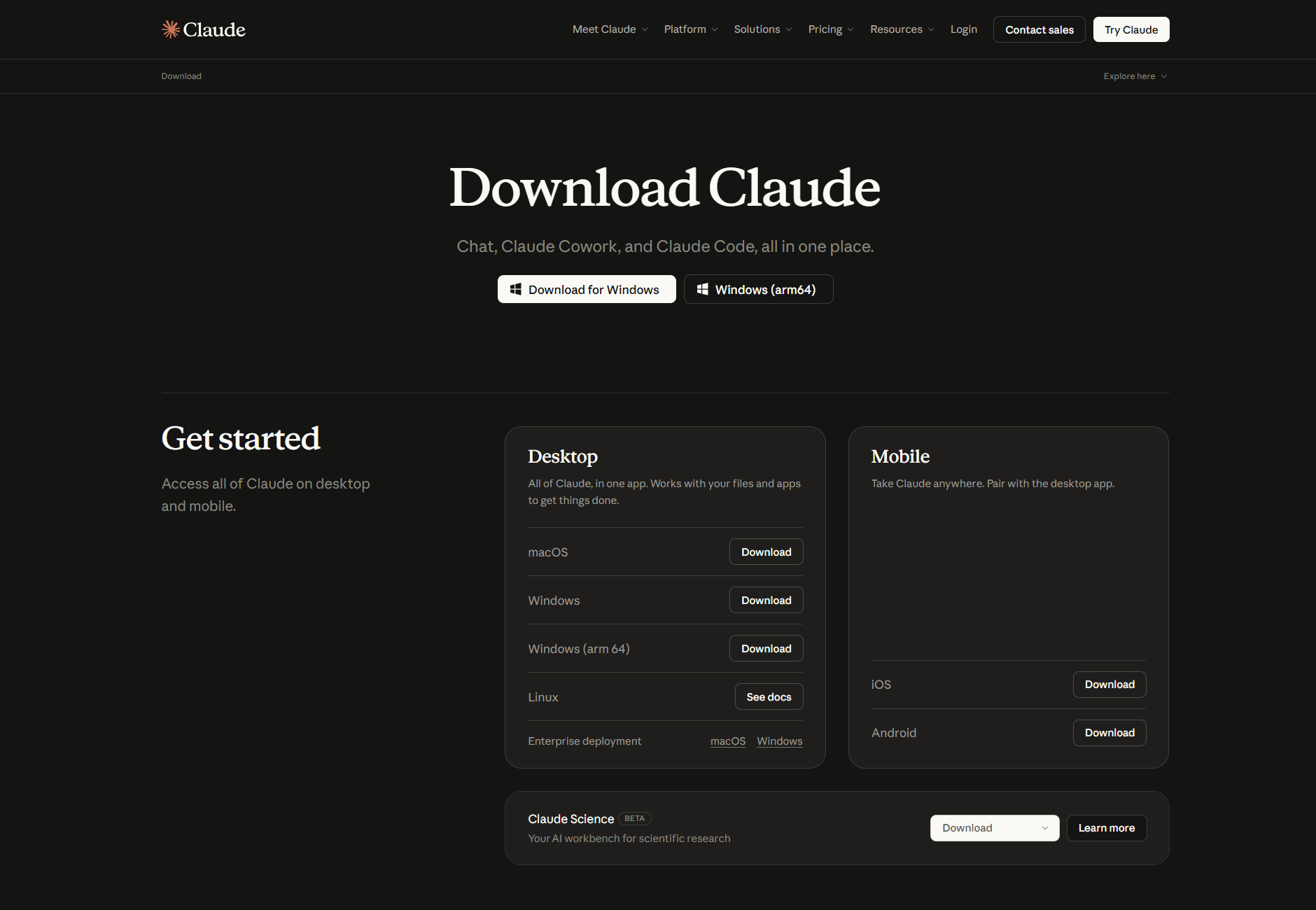Open the macOS enterprise deployment link
Image resolution: width=1316 pixels, height=910 pixels.
[x=728, y=741]
